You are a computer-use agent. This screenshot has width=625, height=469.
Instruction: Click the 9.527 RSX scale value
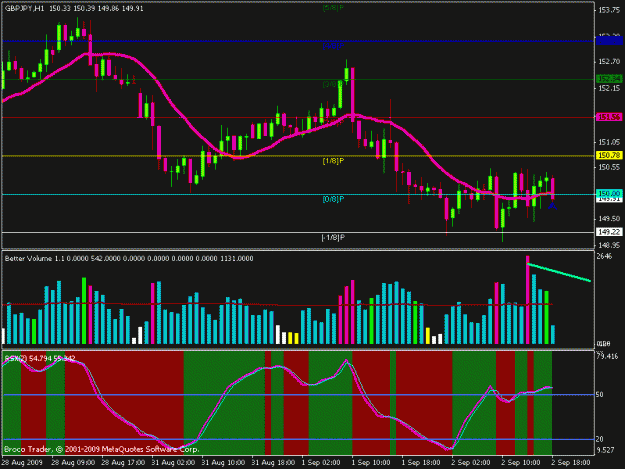pyautogui.click(x=606, y=450)
